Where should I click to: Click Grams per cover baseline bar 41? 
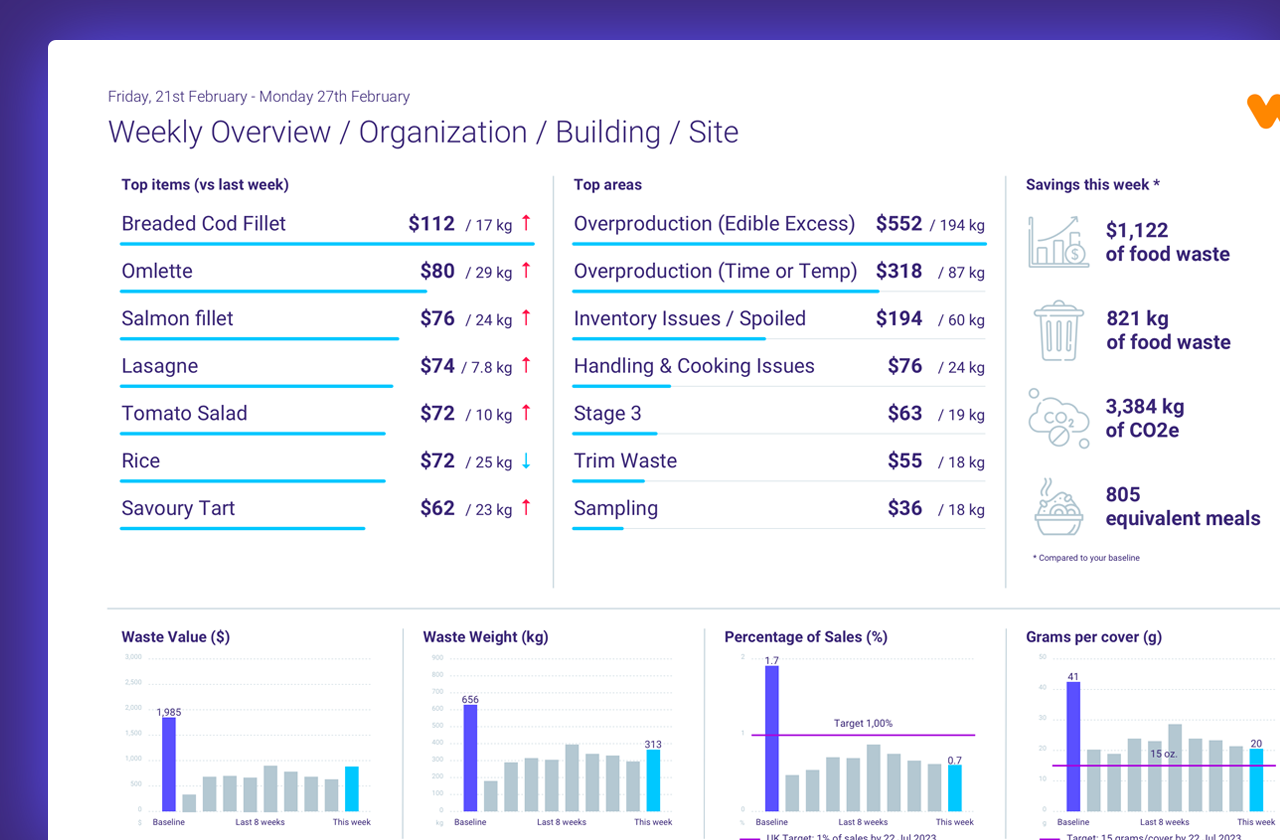point(1073,746)
